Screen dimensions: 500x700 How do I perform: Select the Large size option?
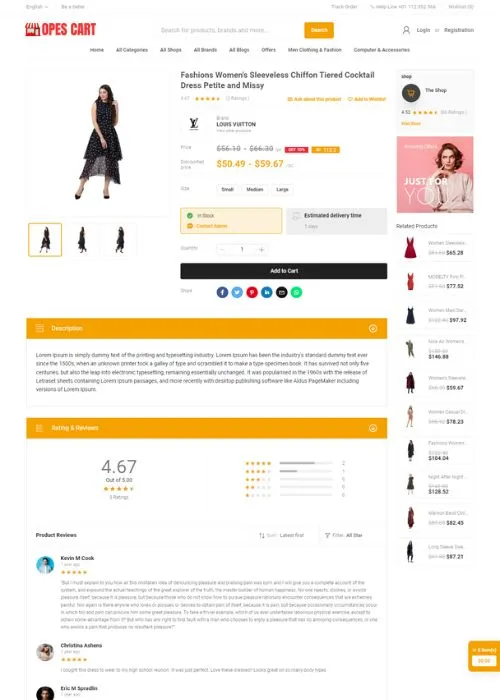point(282,189)
